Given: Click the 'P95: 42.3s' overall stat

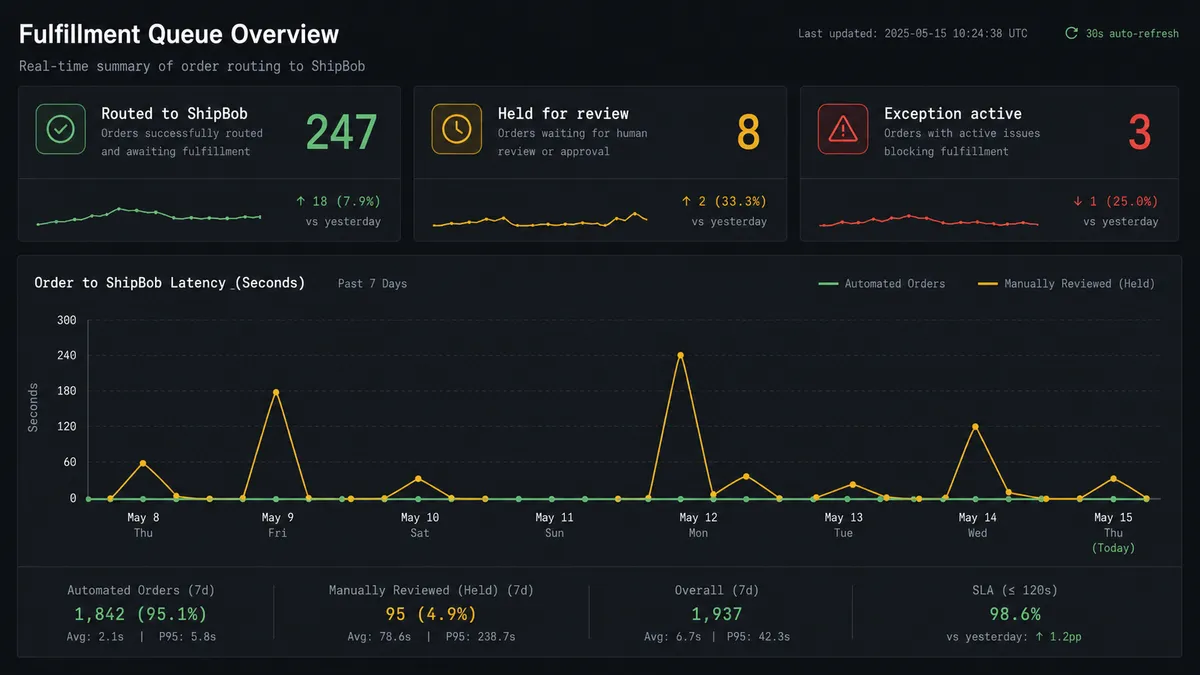Looking at the screenshot, I should click(758, 637).
